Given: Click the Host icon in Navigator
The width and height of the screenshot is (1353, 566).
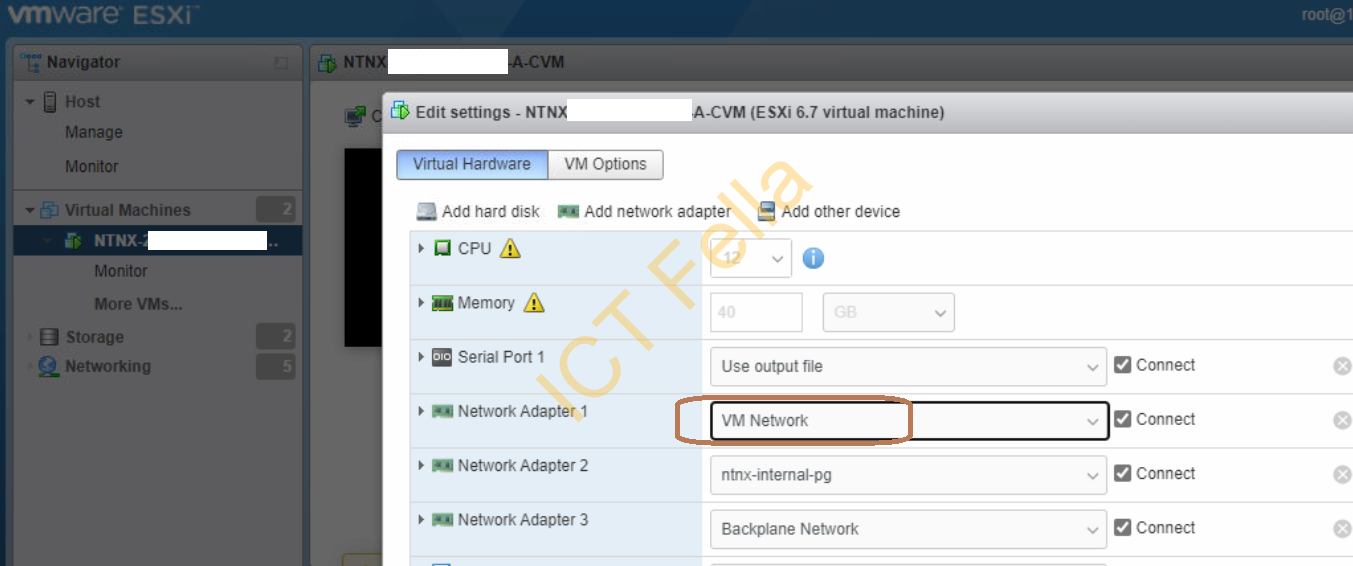Looking at the screenshot, I should click(50, 102).
